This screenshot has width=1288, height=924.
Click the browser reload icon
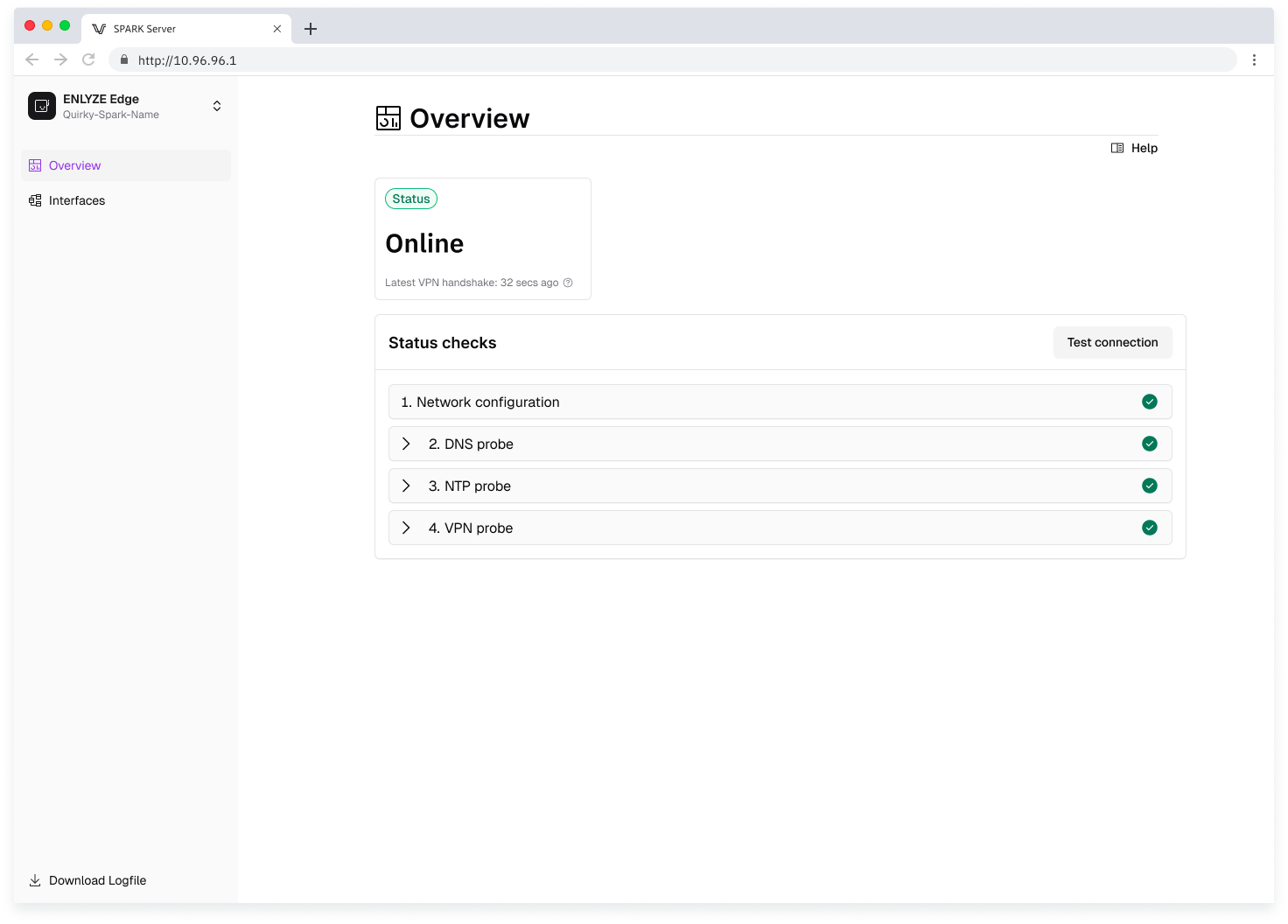[x=88, y=59]
